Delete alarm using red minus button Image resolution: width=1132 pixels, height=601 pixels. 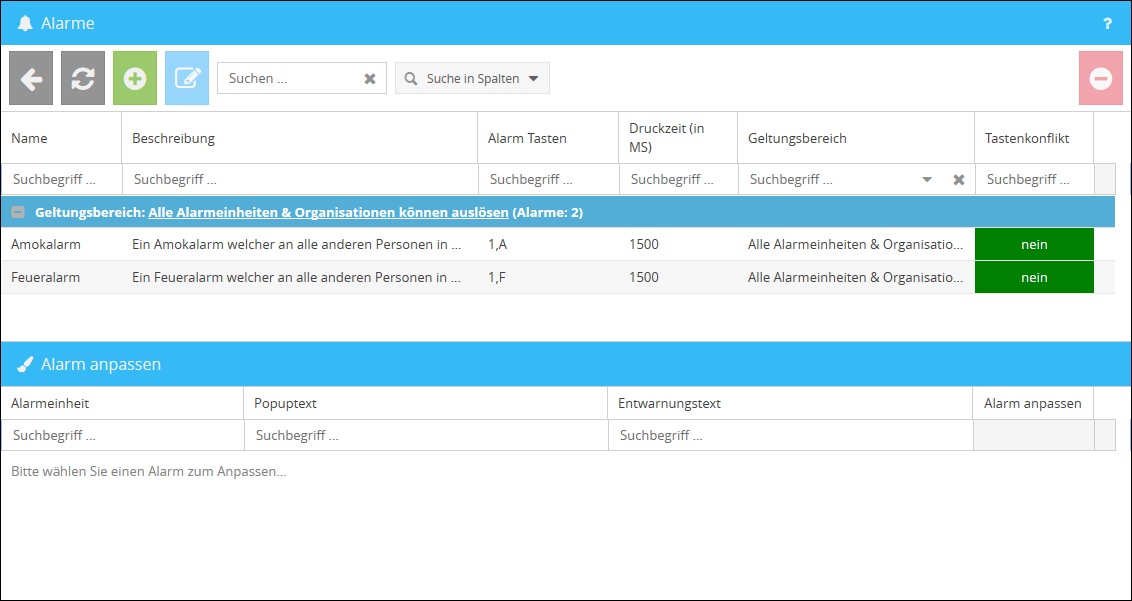[1101, 78]
